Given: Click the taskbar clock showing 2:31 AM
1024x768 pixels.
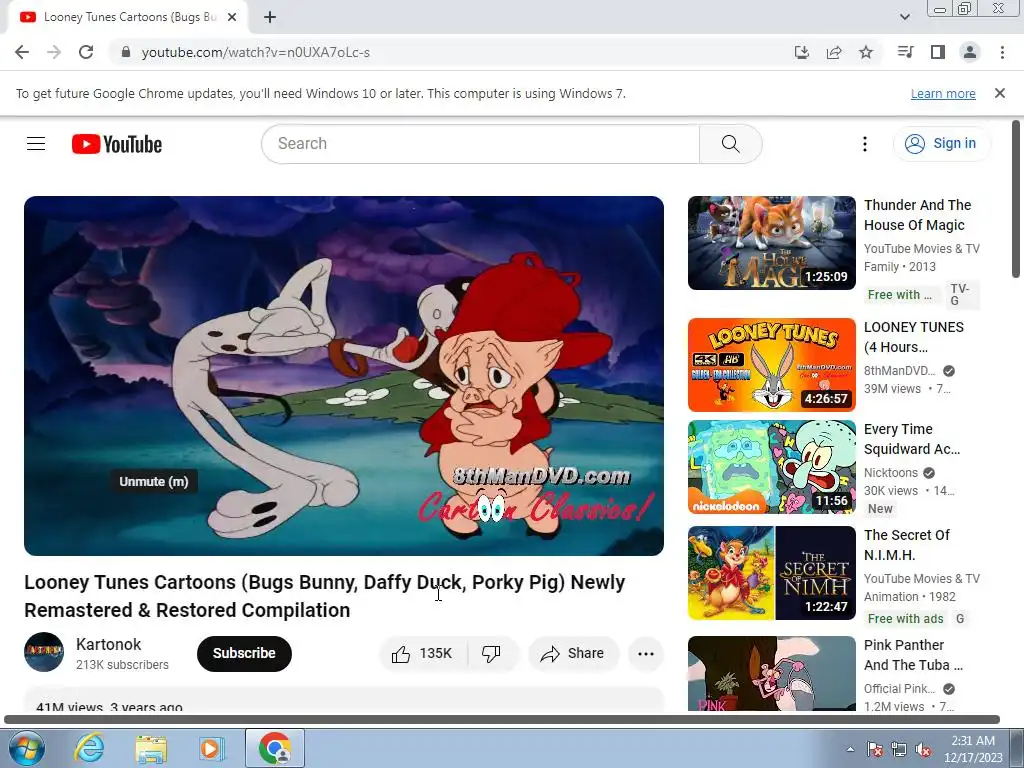Looking at the screenshot, I should [973, 749].
